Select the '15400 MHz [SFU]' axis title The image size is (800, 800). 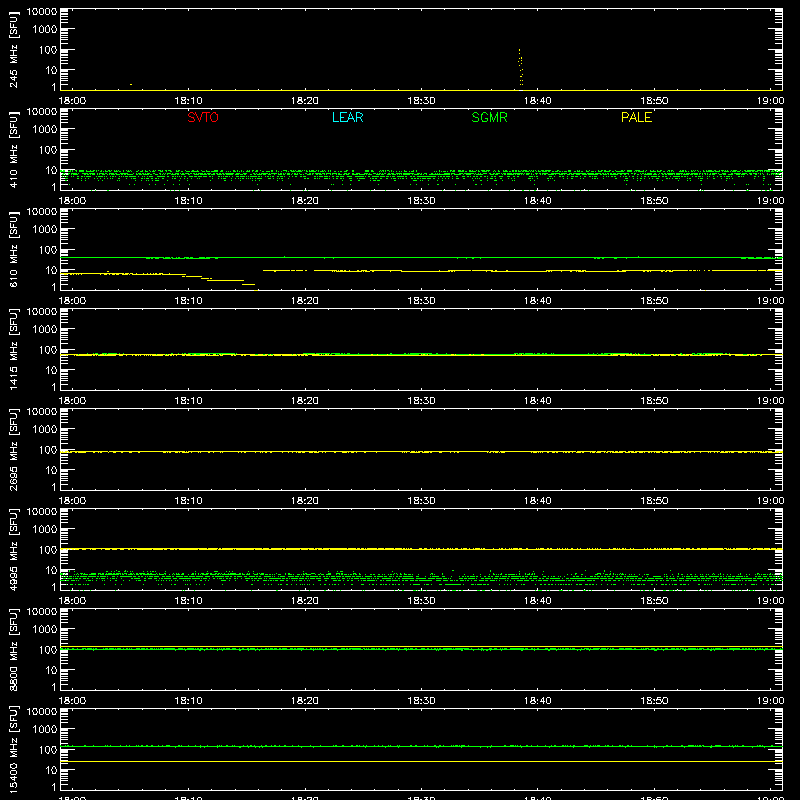coord(13,749)
